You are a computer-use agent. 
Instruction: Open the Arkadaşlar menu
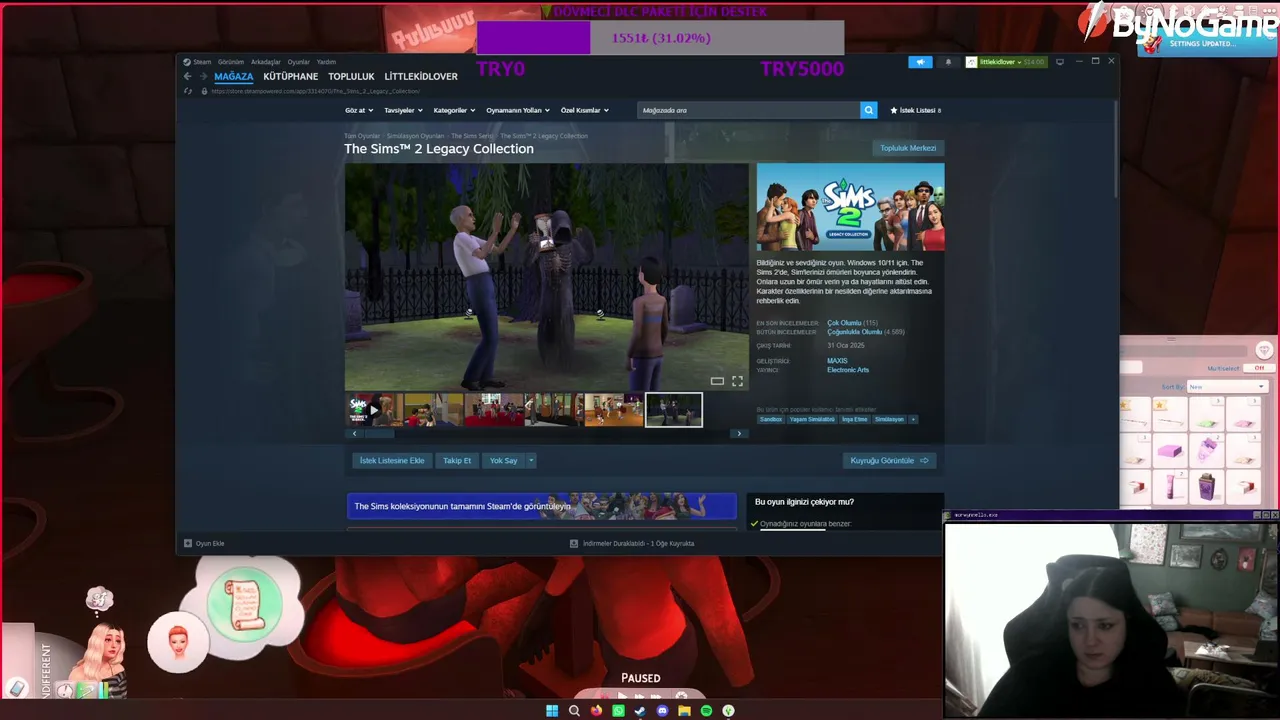[266, 62]
